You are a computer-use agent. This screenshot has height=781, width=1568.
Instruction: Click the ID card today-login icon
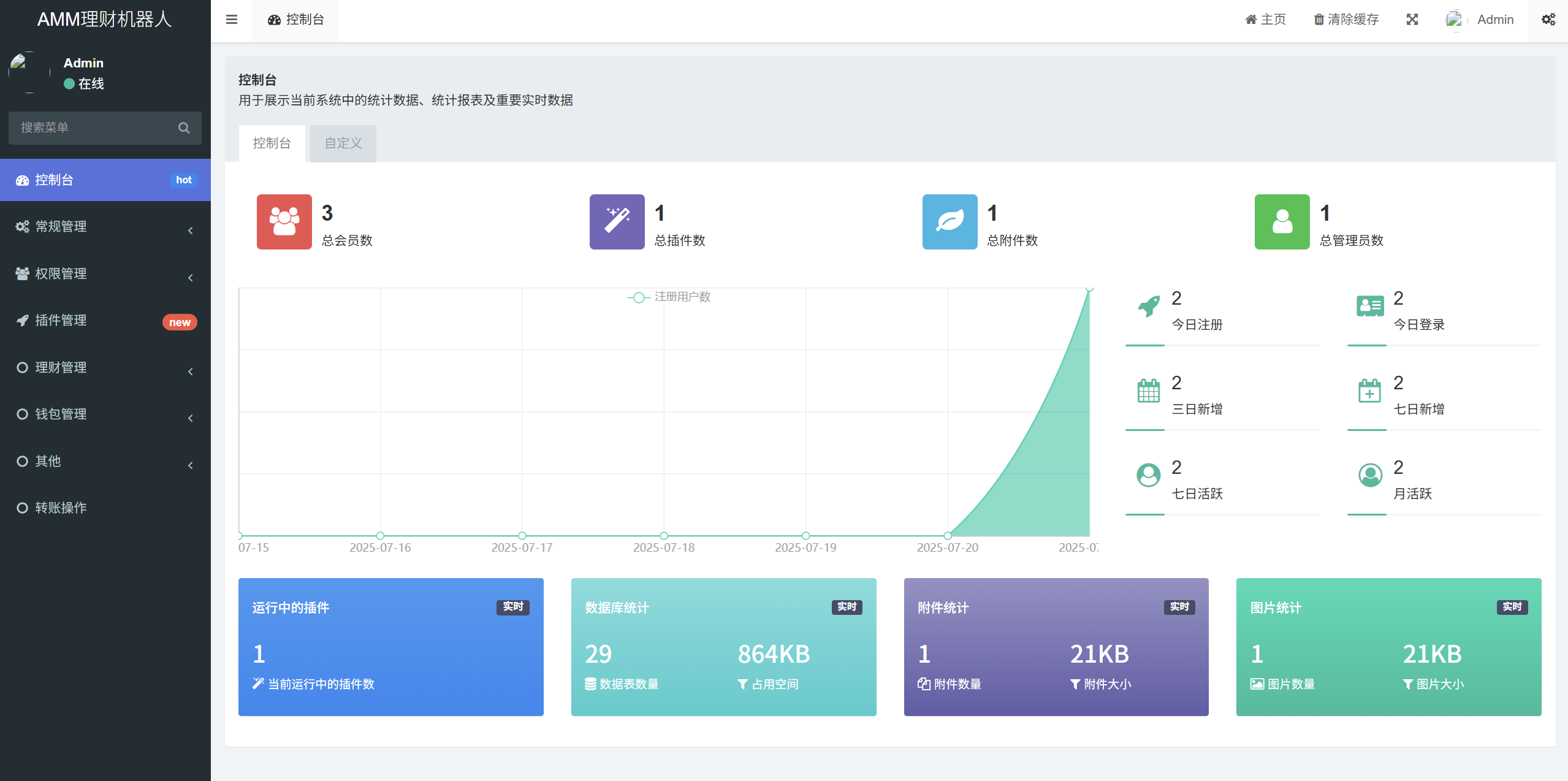pos(1370,305)
